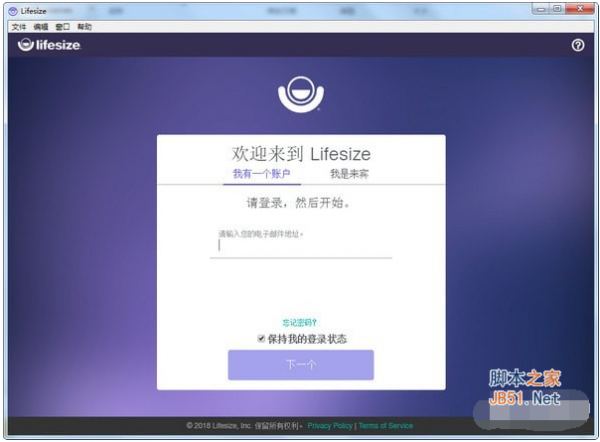The height and width of the screenshot is (442, 600).
Task: Click the large center Lifesize logo
Action: point(301,94)
